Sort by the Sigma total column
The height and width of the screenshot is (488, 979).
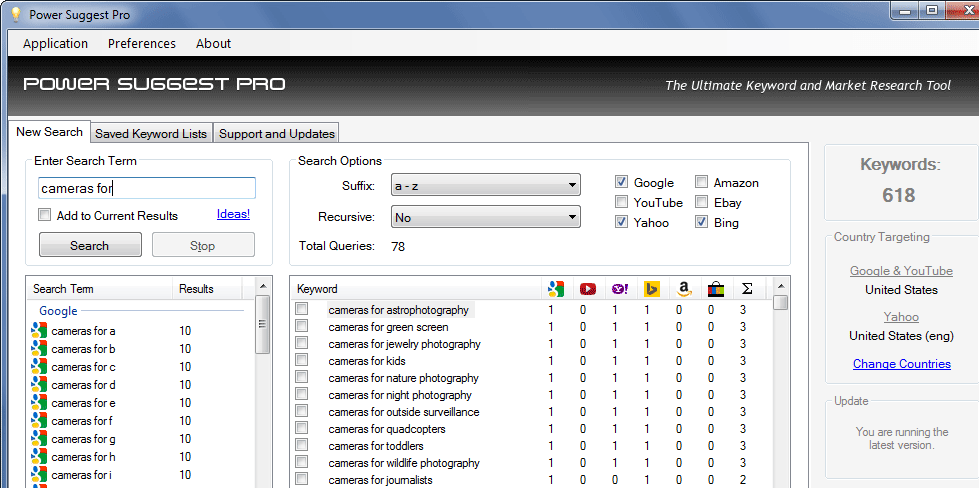coord(747,289)
